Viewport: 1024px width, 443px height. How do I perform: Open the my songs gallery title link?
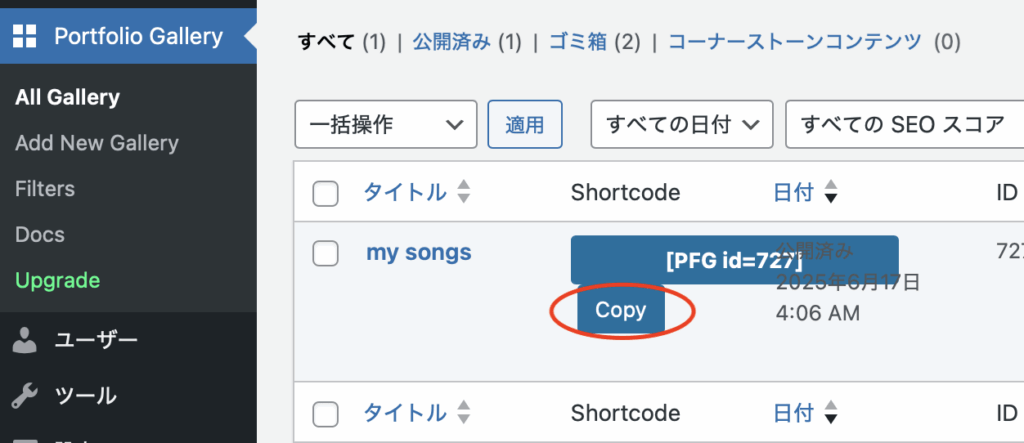pyautogui.click(x=419, y=252)
